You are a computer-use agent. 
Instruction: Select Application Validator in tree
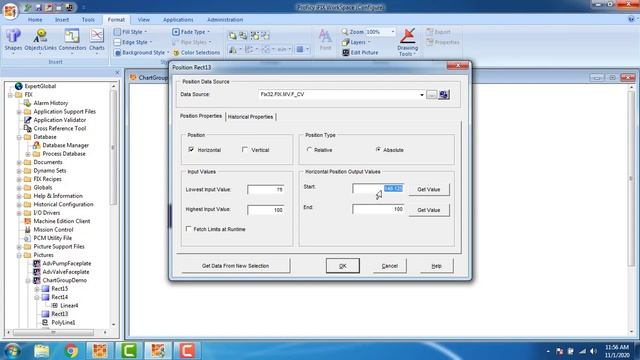point(60,120)
